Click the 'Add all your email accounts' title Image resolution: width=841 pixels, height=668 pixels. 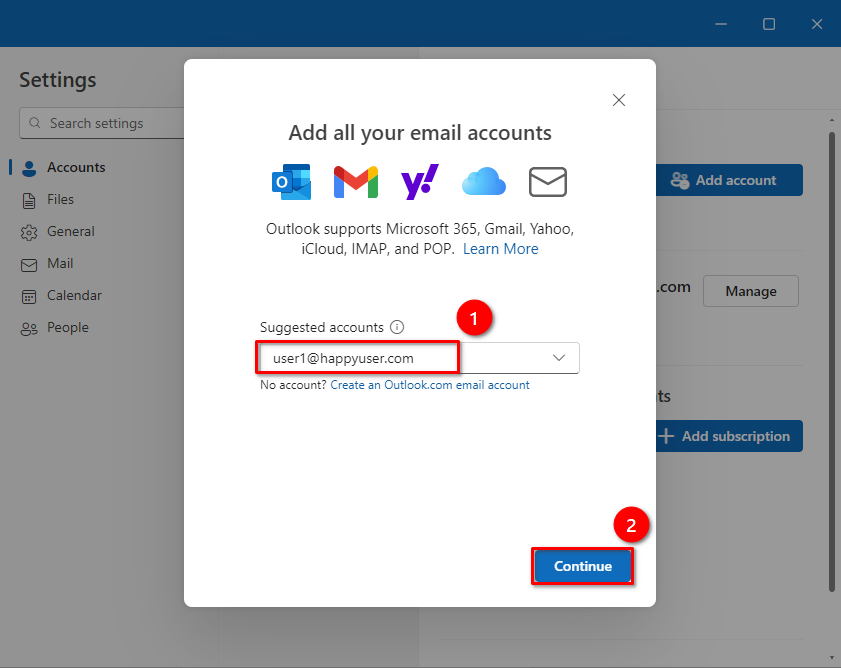pos(420,133)
